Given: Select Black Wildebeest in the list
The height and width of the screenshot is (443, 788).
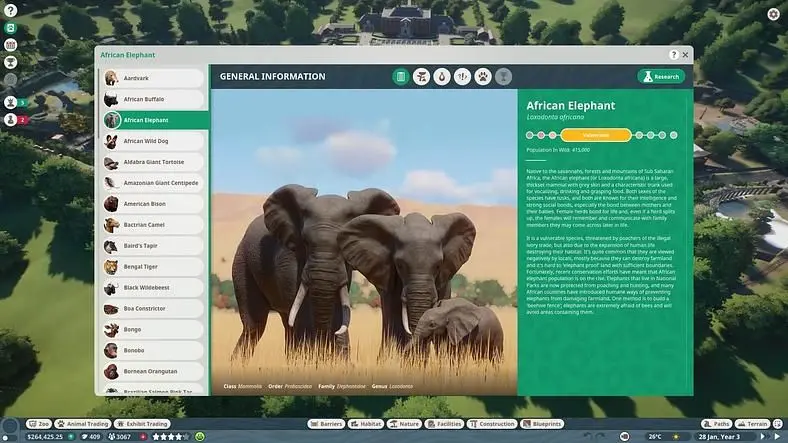Looking at the screenshot, I should [154, 288].
